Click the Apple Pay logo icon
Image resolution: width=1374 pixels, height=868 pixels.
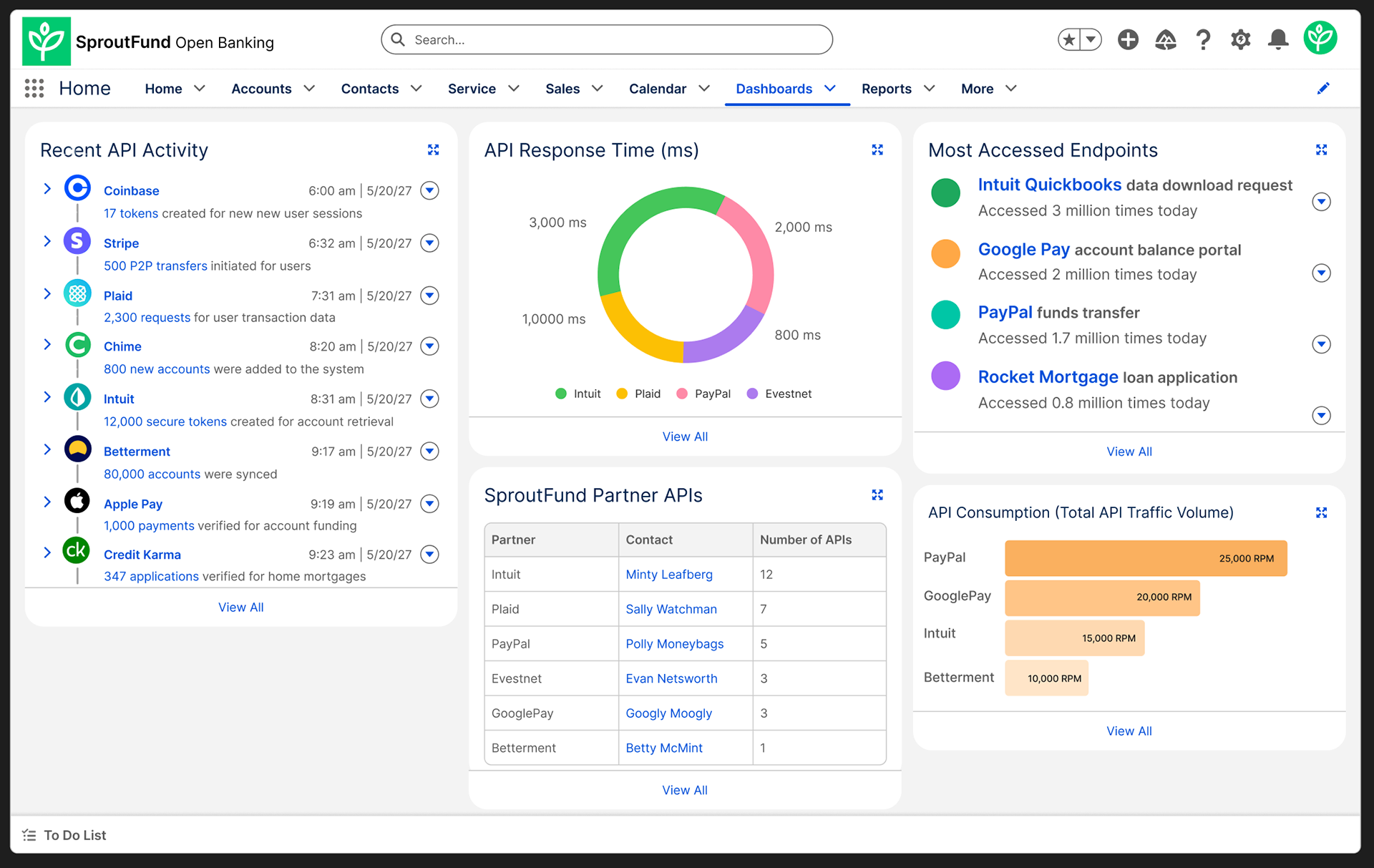pyautogui.click(x=77, y=501)
